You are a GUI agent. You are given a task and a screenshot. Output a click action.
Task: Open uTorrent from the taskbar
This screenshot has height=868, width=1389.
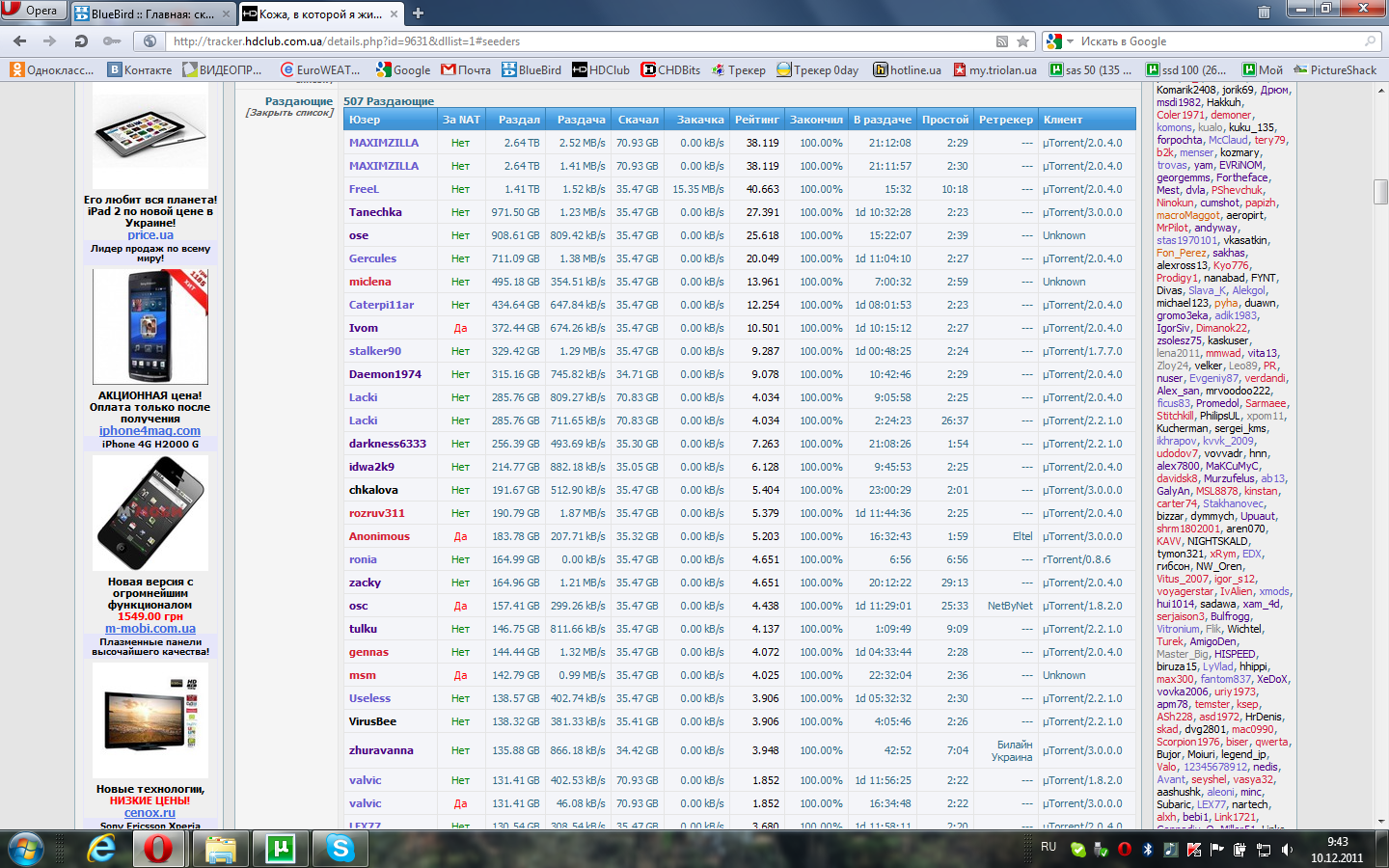(x=281, y=849)
